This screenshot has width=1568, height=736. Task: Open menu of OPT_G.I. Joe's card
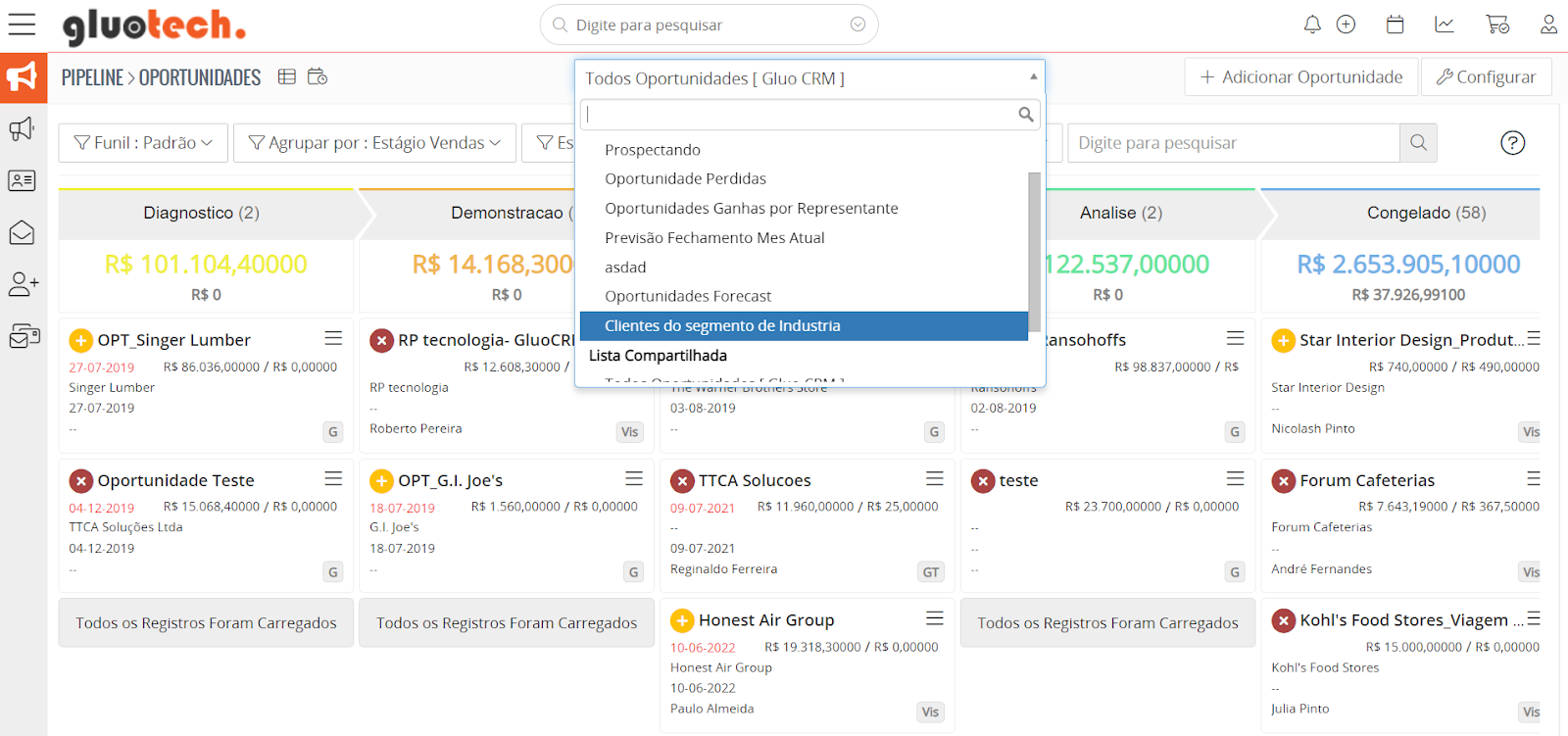point(635,478)
